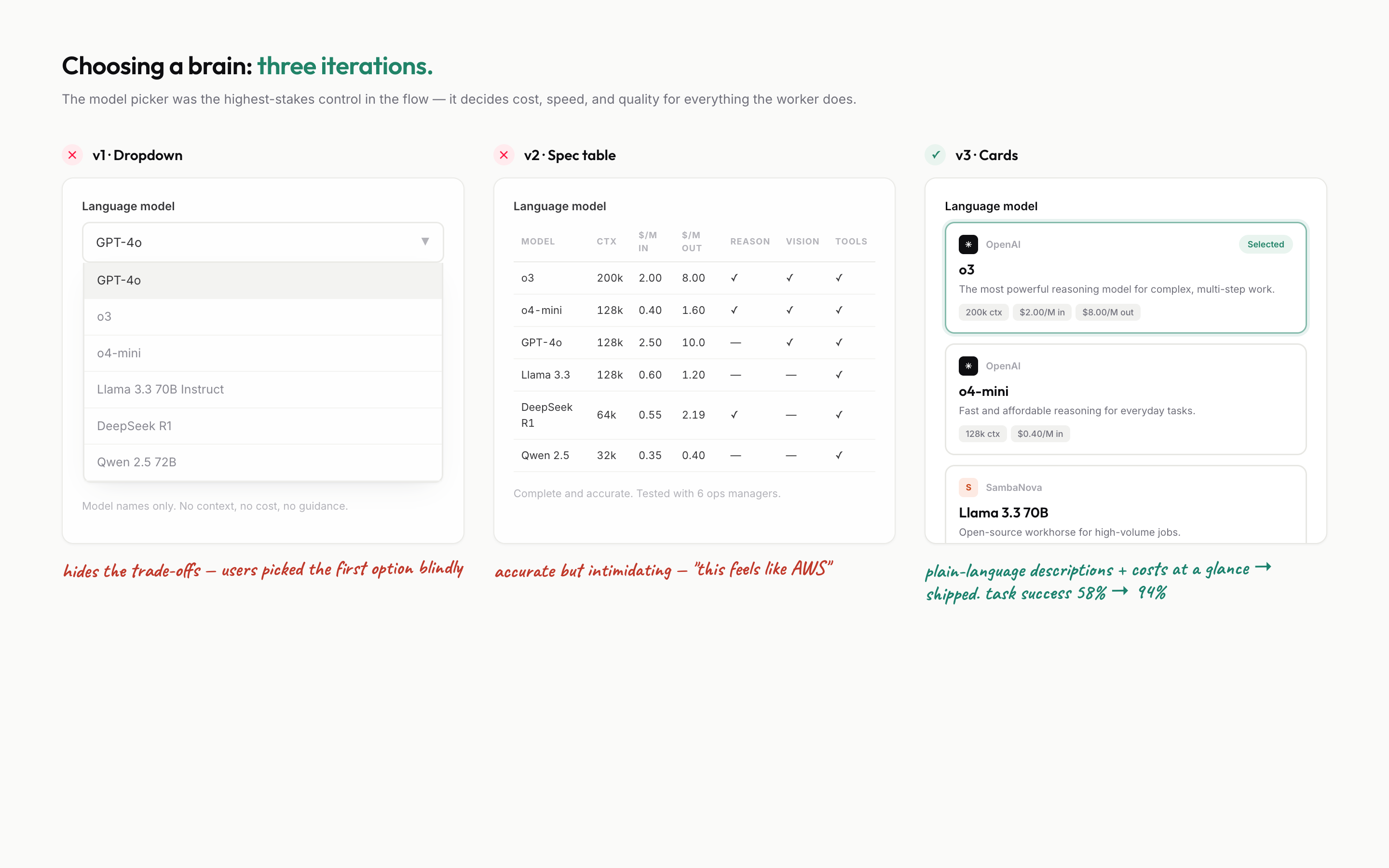Click the Choosing a brain page title
The height and width of the screenshot is (868, 1389).
point(247,66)
